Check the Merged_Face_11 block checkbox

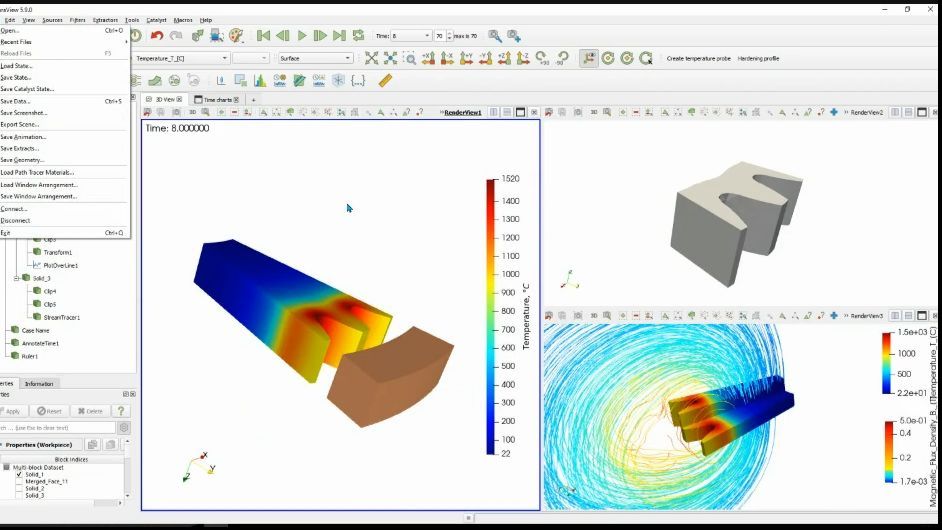tap(19, 482)
